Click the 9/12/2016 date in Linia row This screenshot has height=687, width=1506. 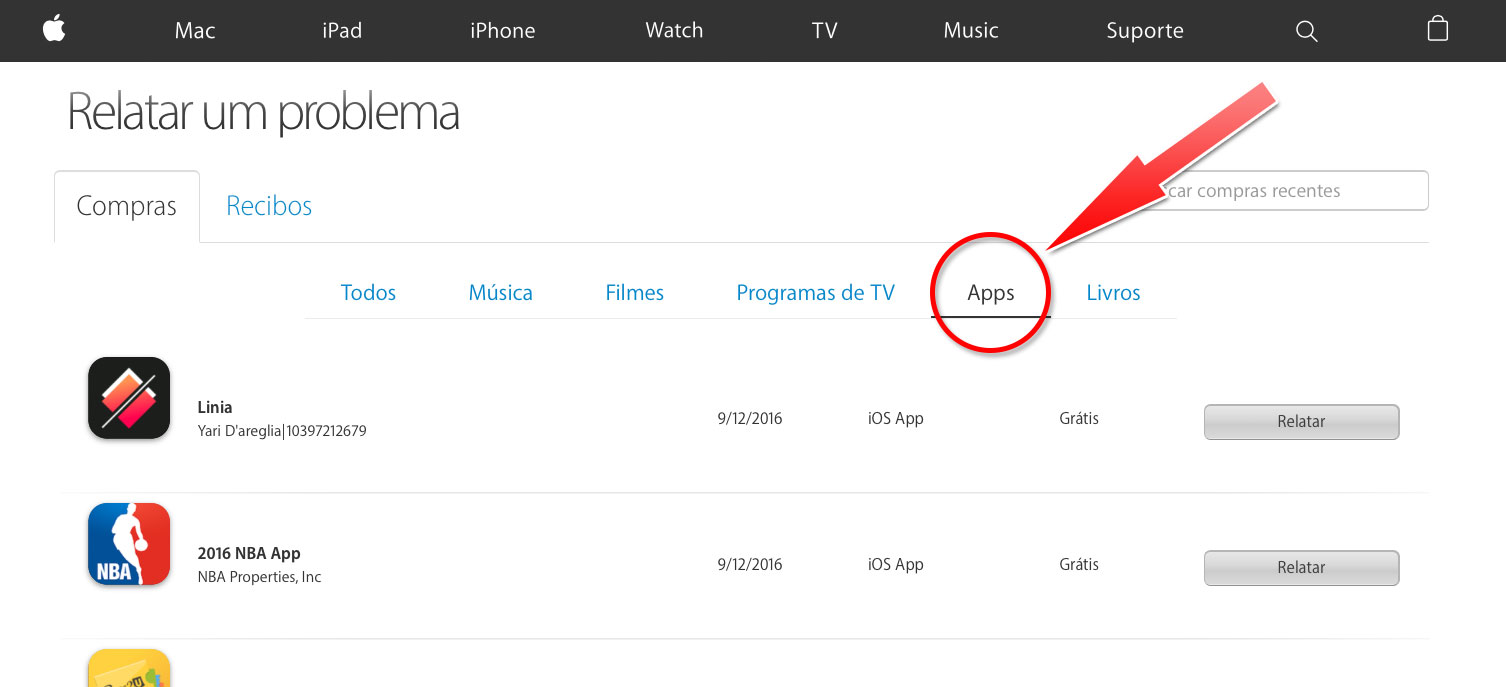click(x=750, y=419)
